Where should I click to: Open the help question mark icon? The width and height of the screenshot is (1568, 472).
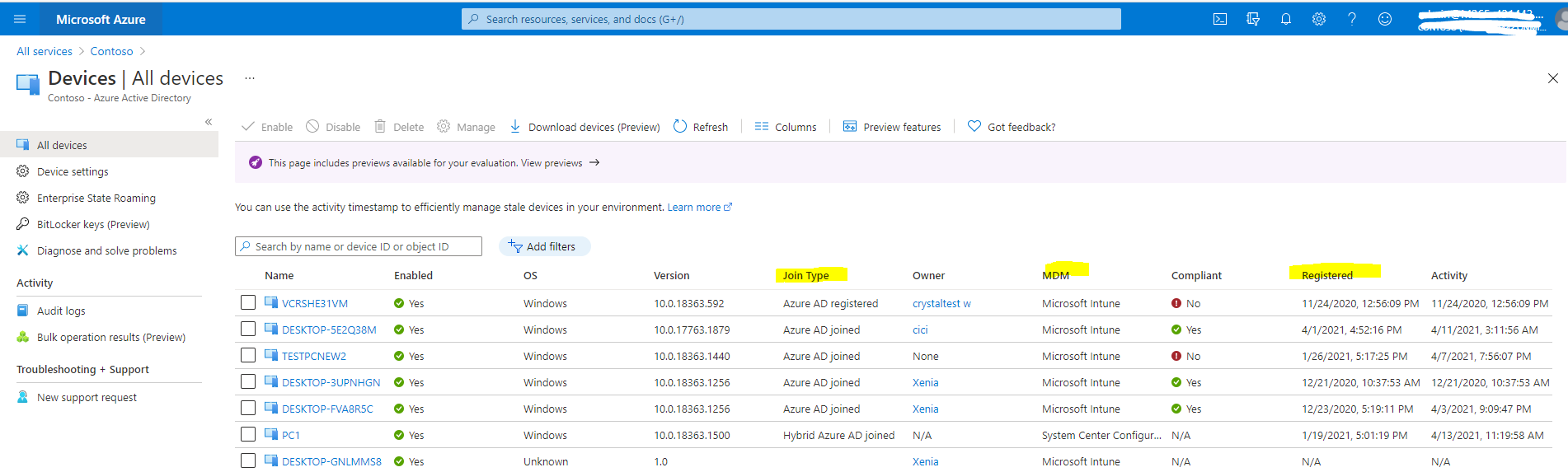pyautogui.click(x=1352, y=19)
